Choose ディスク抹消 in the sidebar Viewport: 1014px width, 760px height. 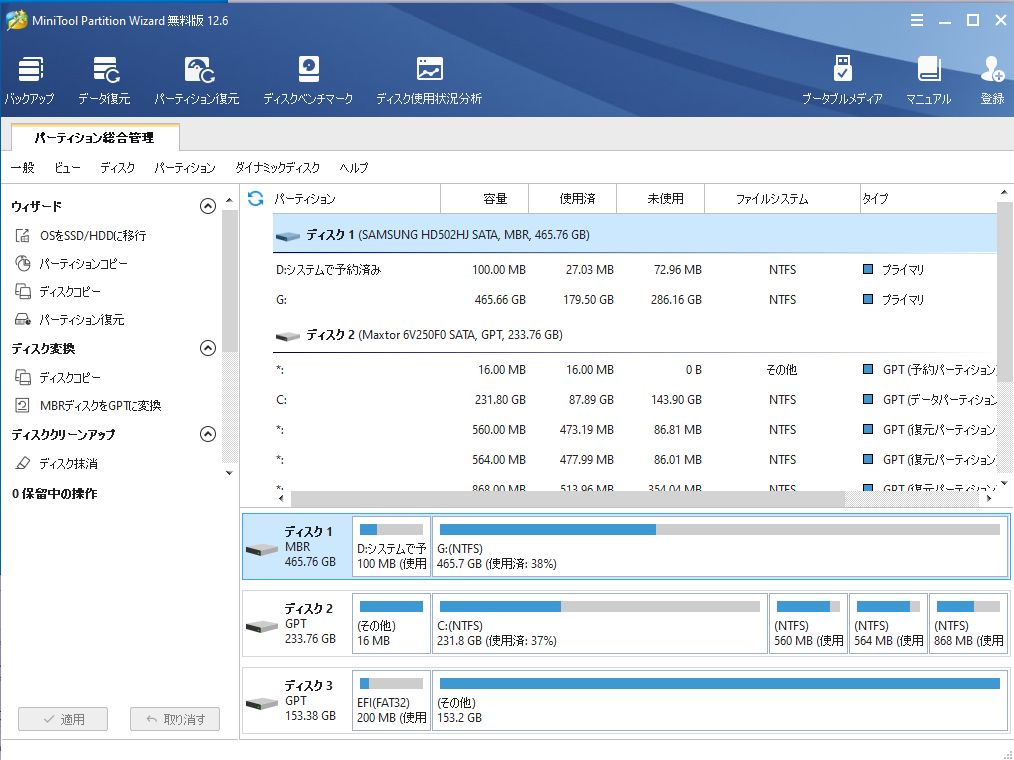click(x=56, y=463)
